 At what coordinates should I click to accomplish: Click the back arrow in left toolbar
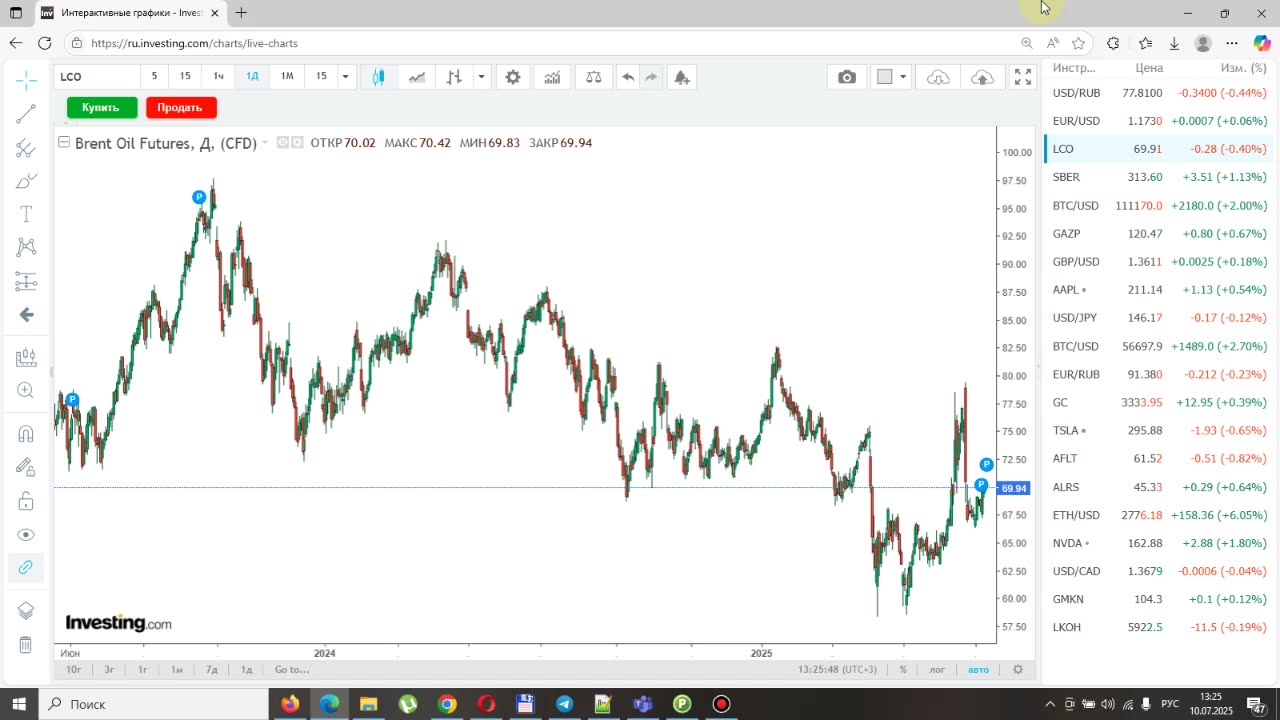(x=26, y=315)
